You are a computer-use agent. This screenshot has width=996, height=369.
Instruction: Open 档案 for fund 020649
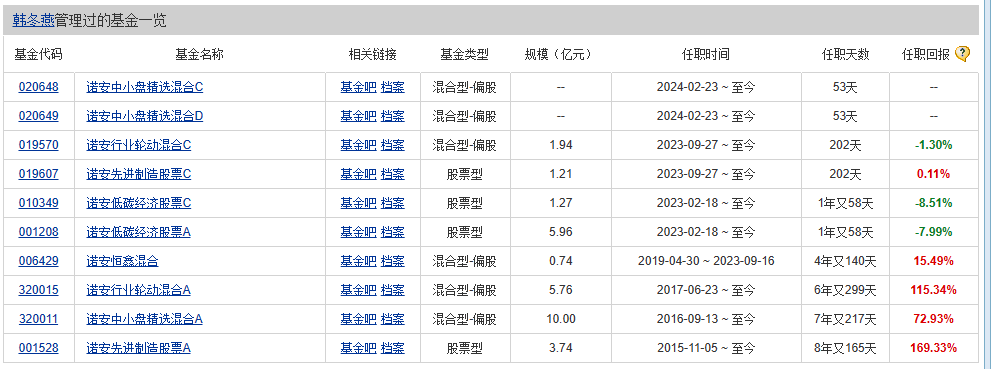coord(393,116)
